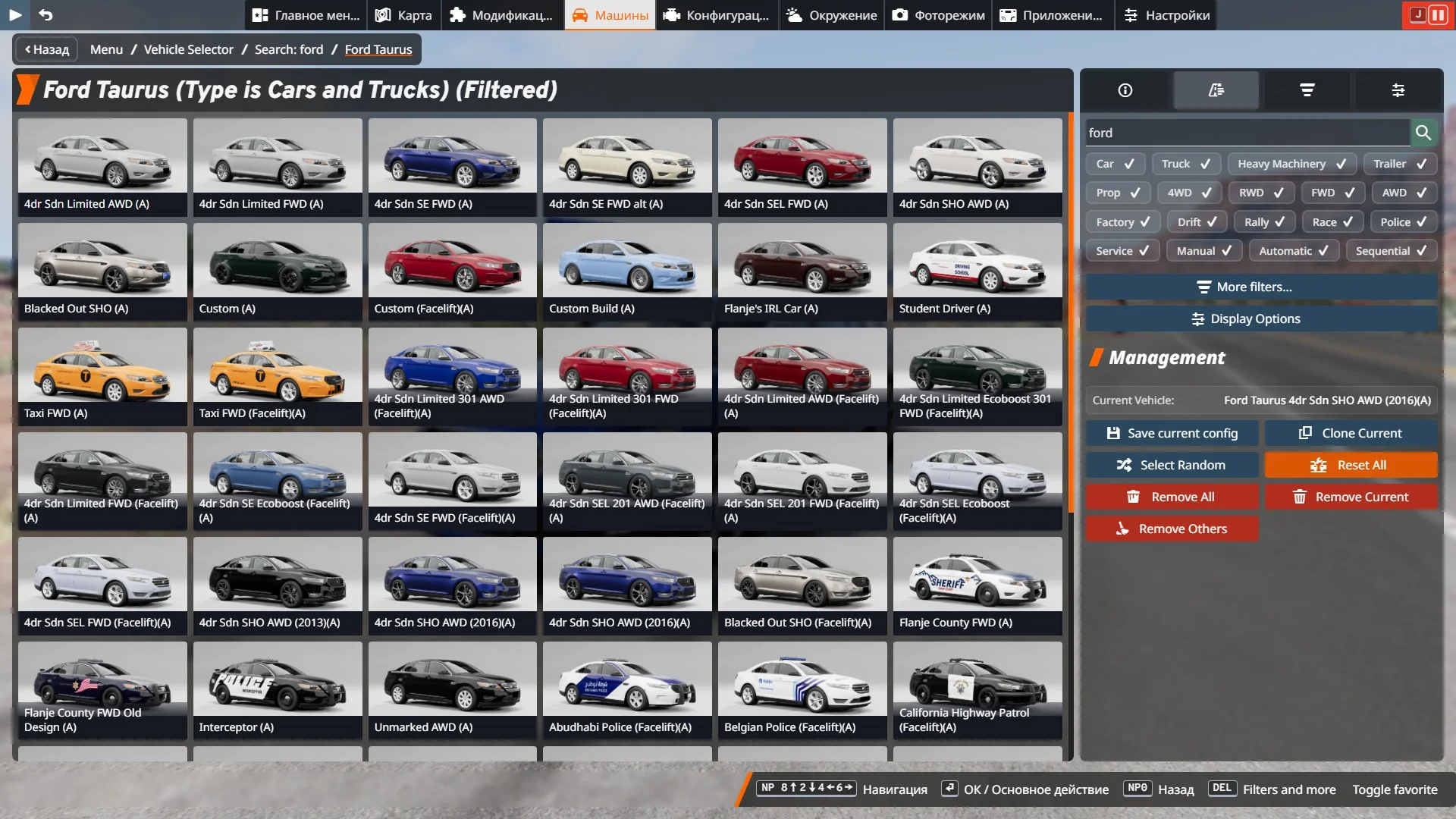This screenshot has height=819, width=1456.
Task: Open the sliders options tab icon
Action: [x=1398, y=90]
